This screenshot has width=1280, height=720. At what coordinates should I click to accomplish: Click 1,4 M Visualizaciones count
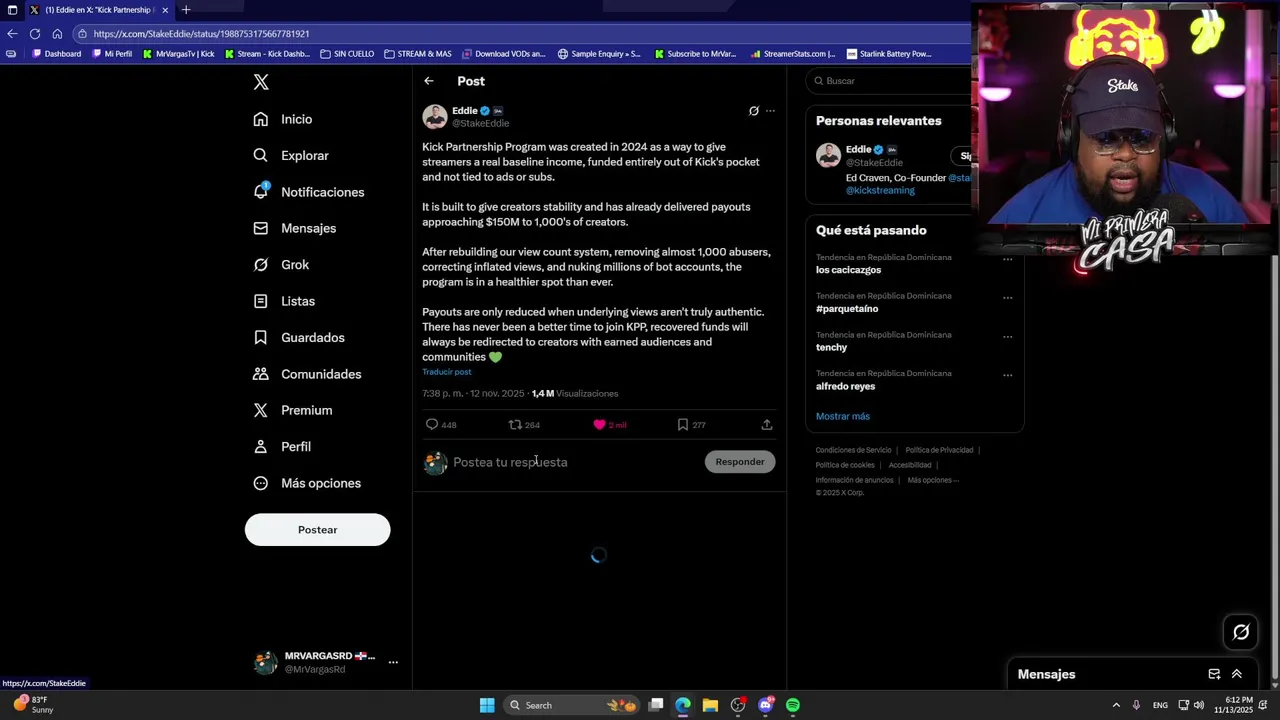[x=575, y=394]
